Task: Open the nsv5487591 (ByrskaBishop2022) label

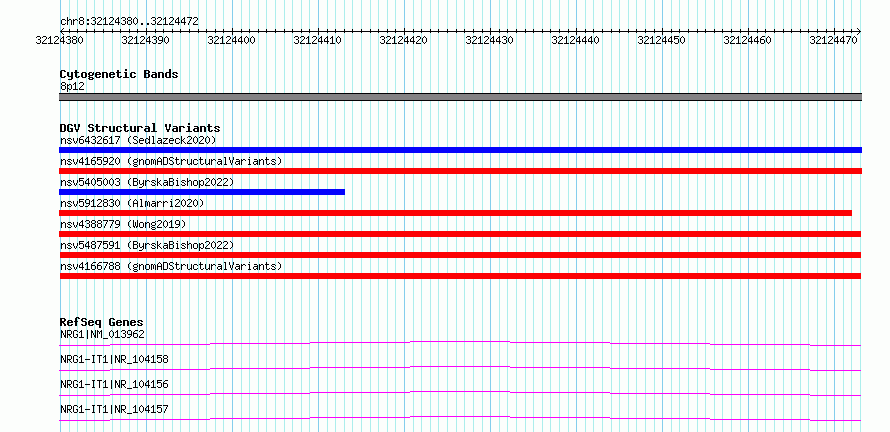Action: (147, 245)
